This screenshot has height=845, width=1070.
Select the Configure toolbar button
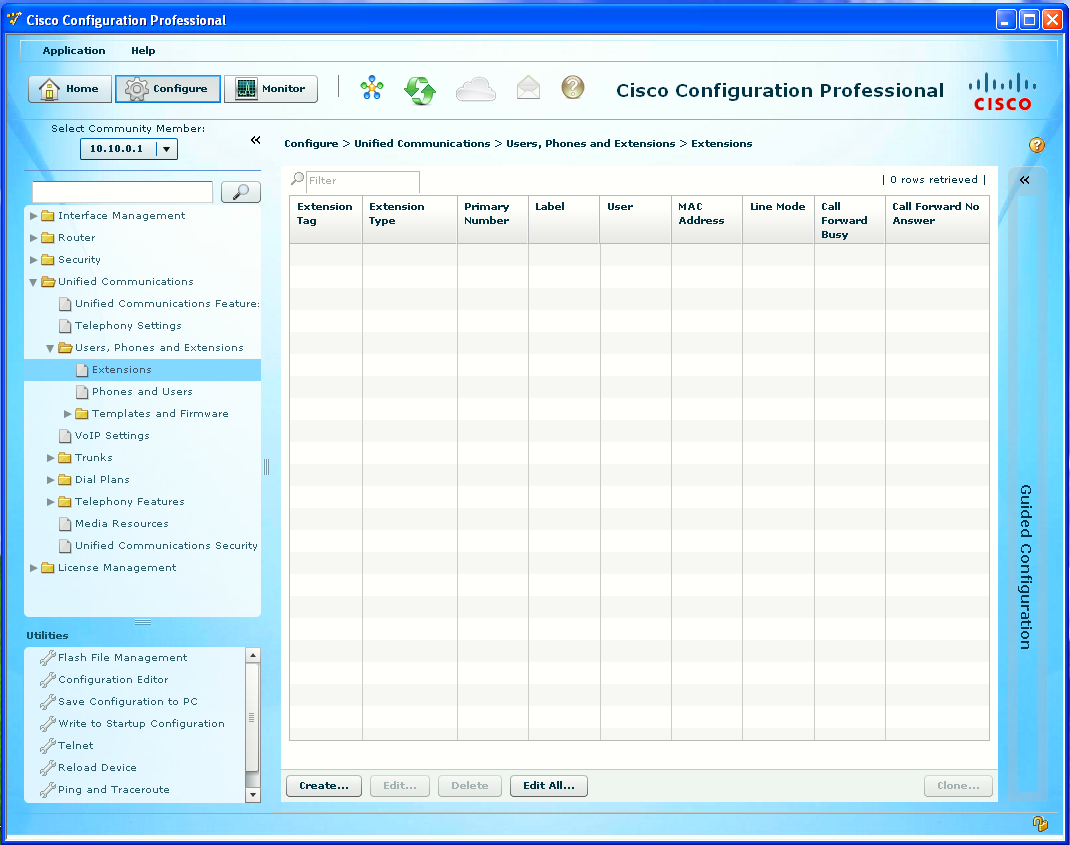click(x=168, y=89)
